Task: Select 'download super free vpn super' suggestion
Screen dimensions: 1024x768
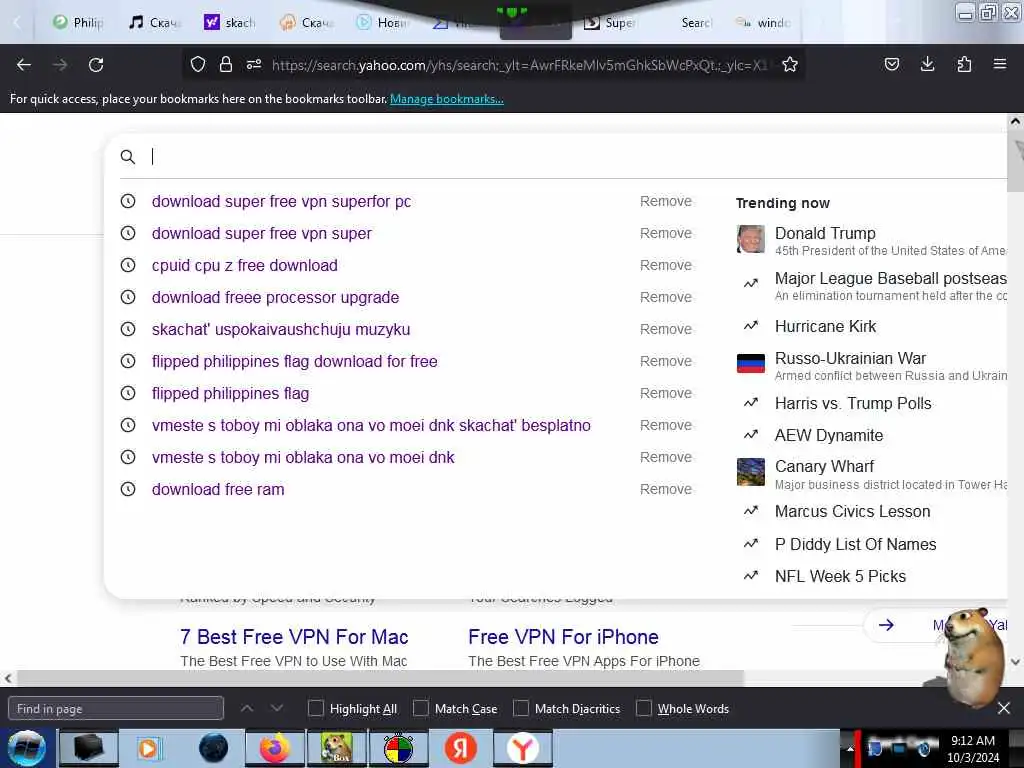Action: 262,233
